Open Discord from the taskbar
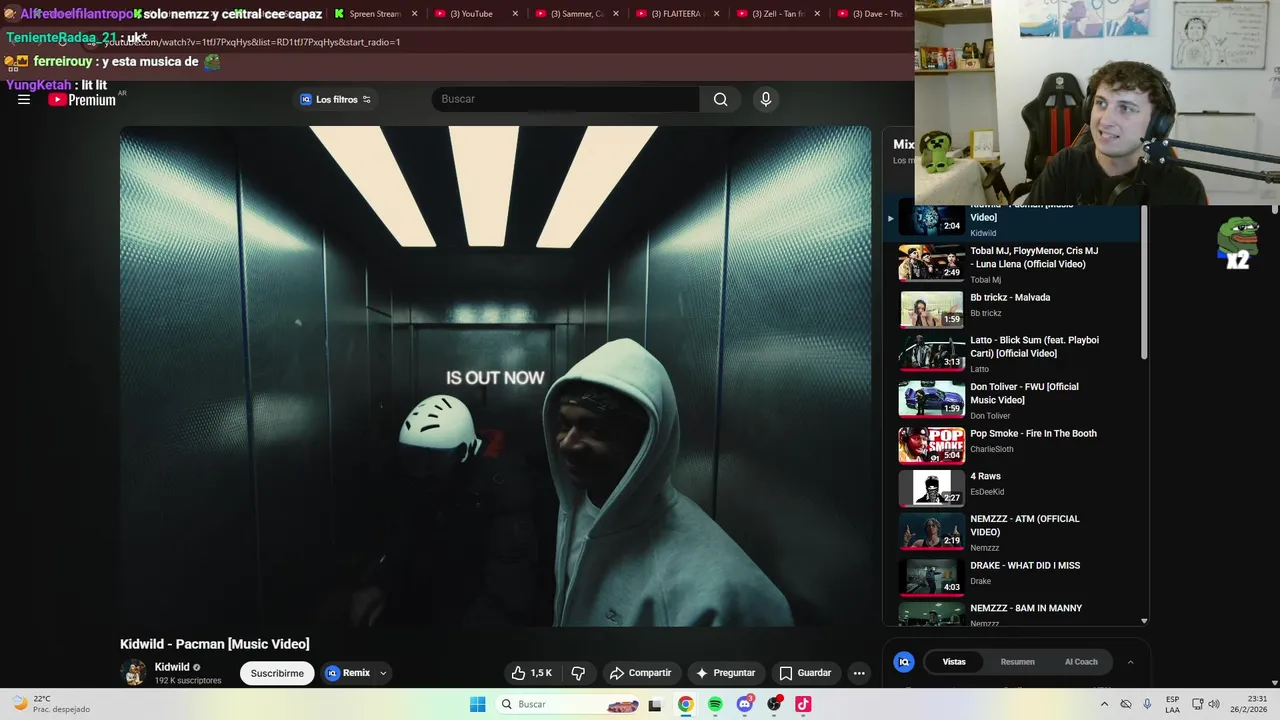1280x720 pixels. pyautogui.click(x=744, y=704)
